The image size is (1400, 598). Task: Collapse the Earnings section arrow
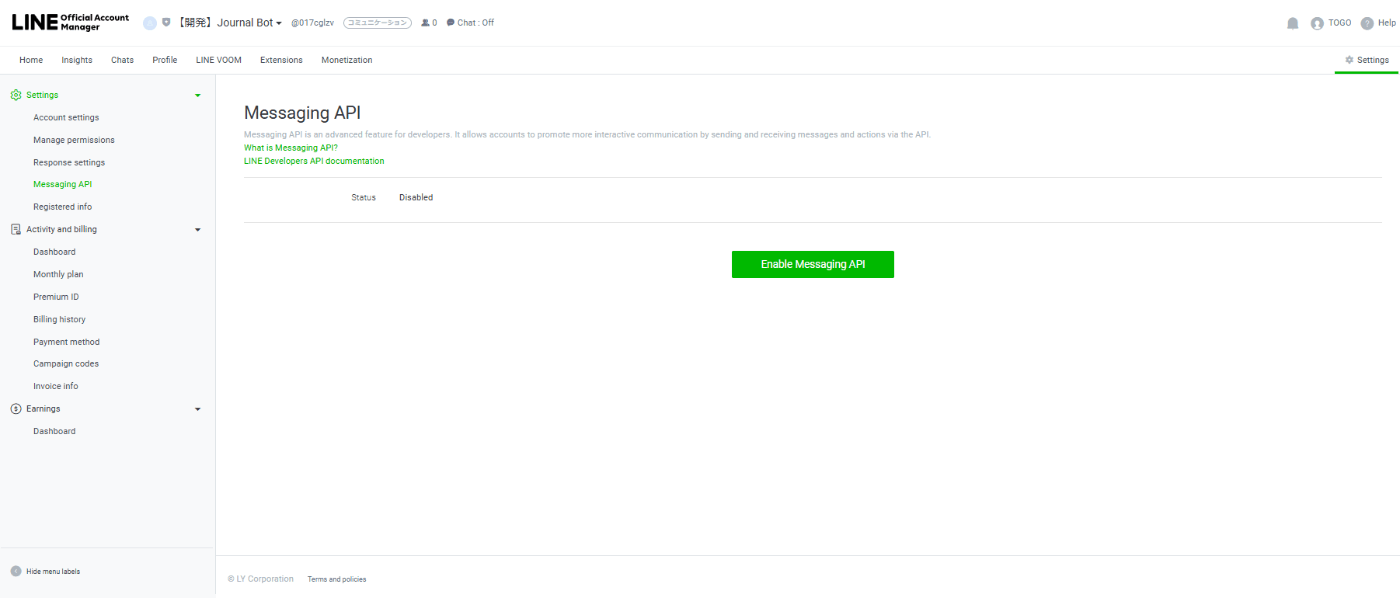point(197,409)
